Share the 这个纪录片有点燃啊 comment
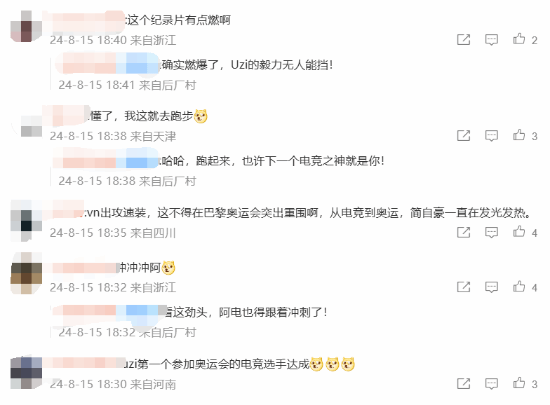 [463, 39]
